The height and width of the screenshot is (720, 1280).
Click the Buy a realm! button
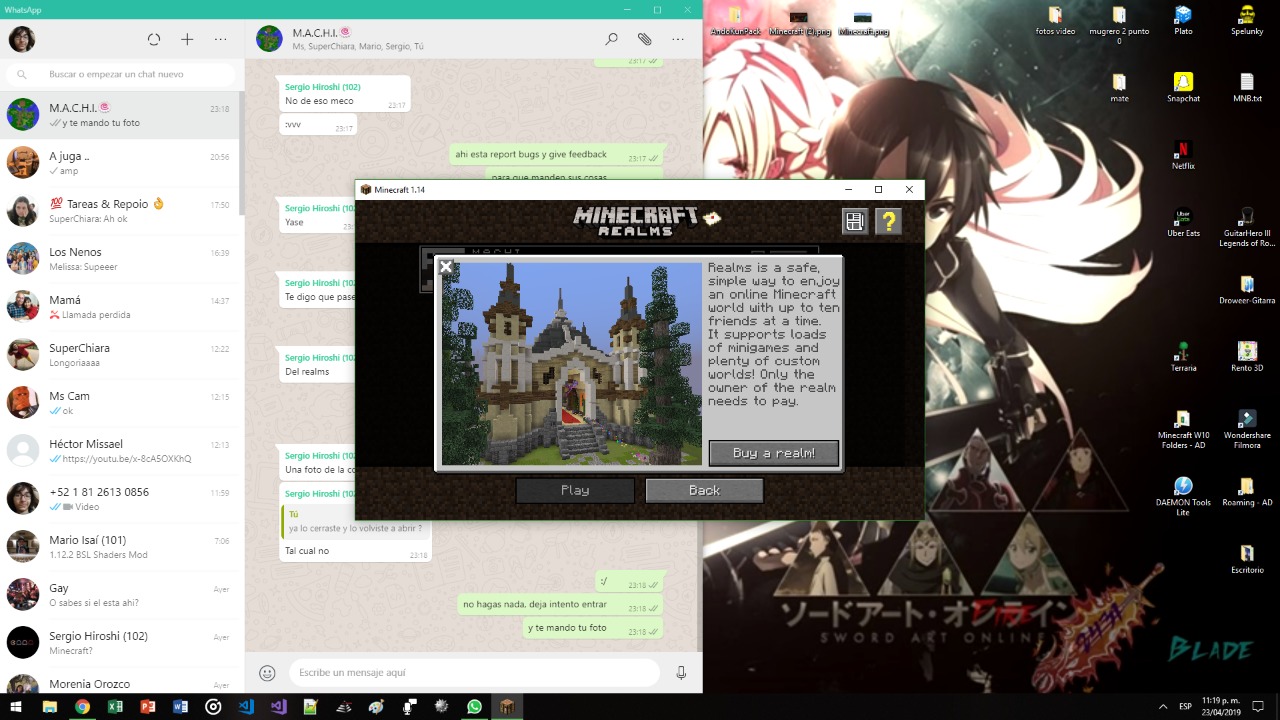click(773, 453)
